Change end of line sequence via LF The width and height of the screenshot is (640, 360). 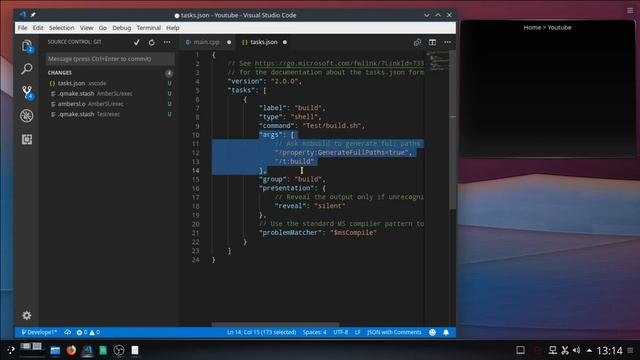pyautogui.click(x=358, y=332)
